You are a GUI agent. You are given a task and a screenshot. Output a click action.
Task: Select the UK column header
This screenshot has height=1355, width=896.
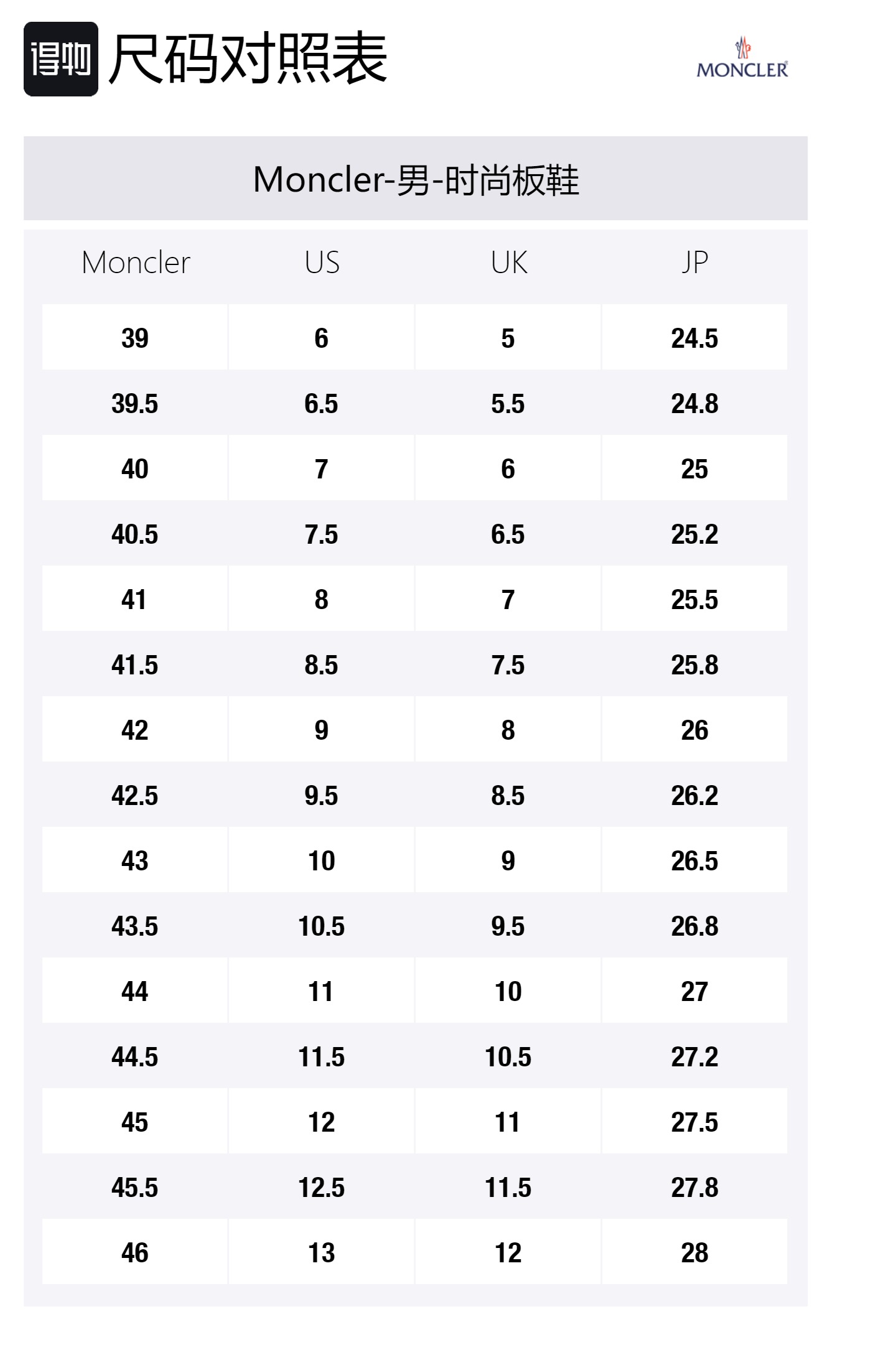coord(508,263)
